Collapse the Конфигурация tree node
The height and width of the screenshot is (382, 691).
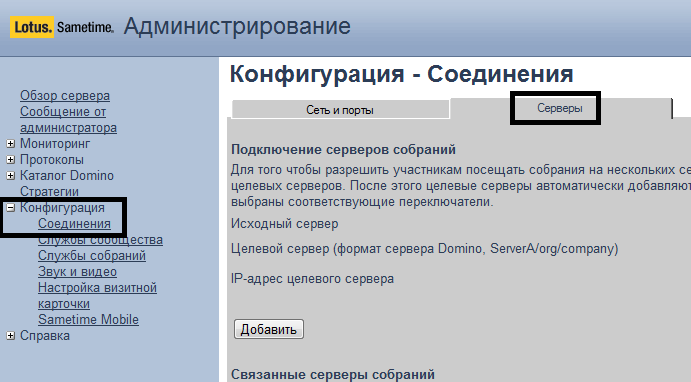tap(11, 208)
